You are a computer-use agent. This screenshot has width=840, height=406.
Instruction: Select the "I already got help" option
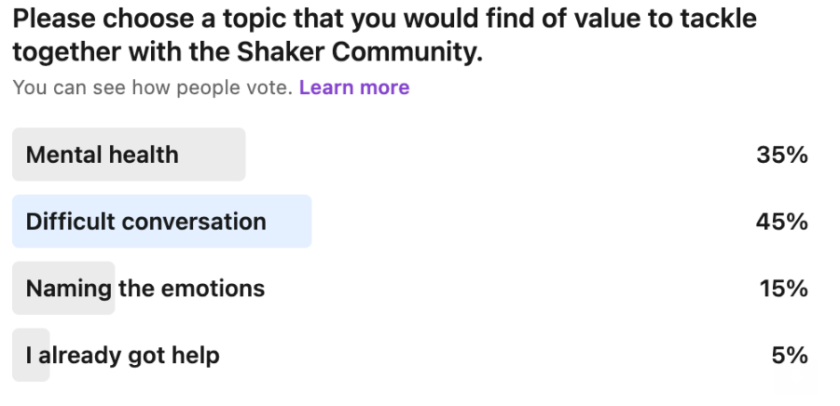[122, 355]
